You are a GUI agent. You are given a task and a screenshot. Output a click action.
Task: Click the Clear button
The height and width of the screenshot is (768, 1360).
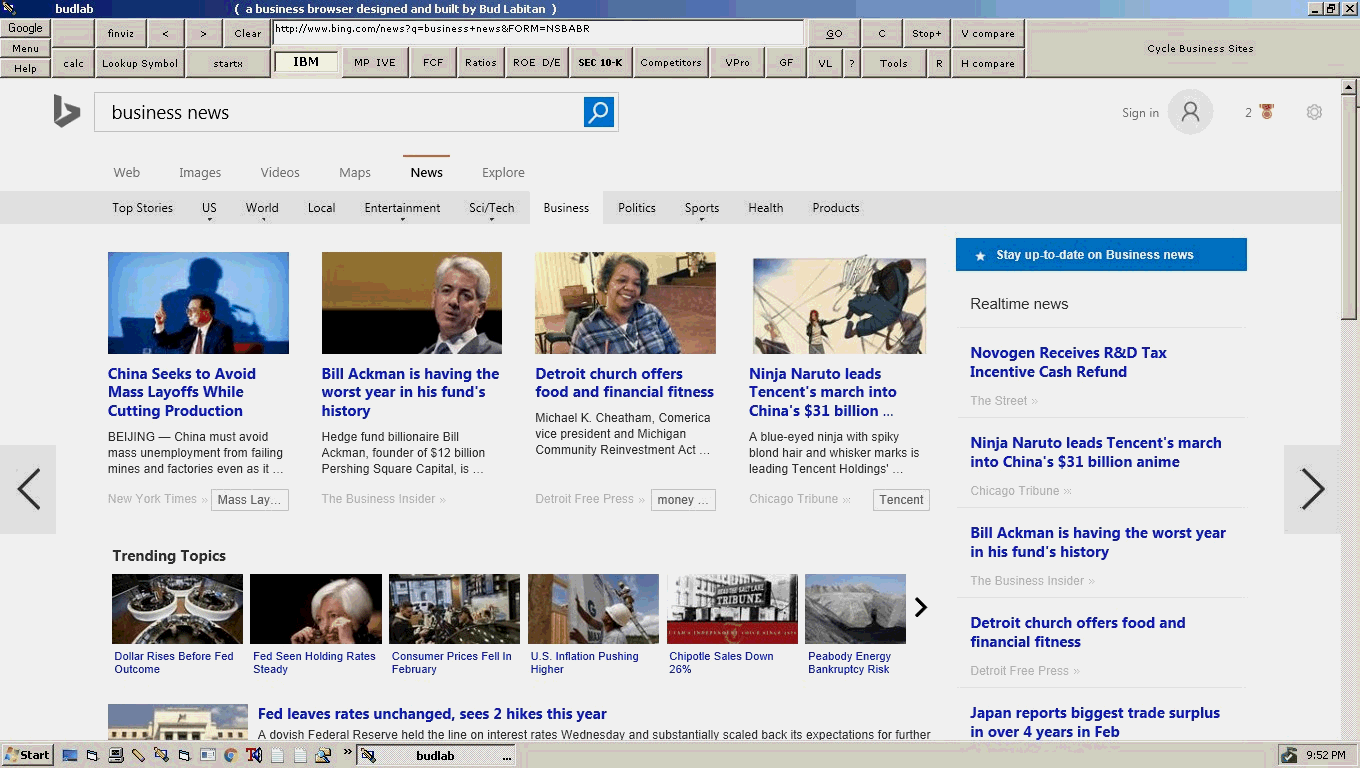pos(248,33)
